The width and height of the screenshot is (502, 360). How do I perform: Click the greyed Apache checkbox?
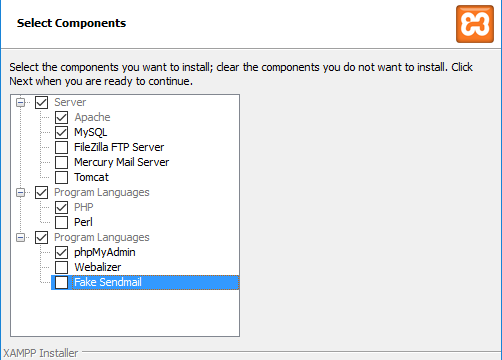tap(61, 117)
